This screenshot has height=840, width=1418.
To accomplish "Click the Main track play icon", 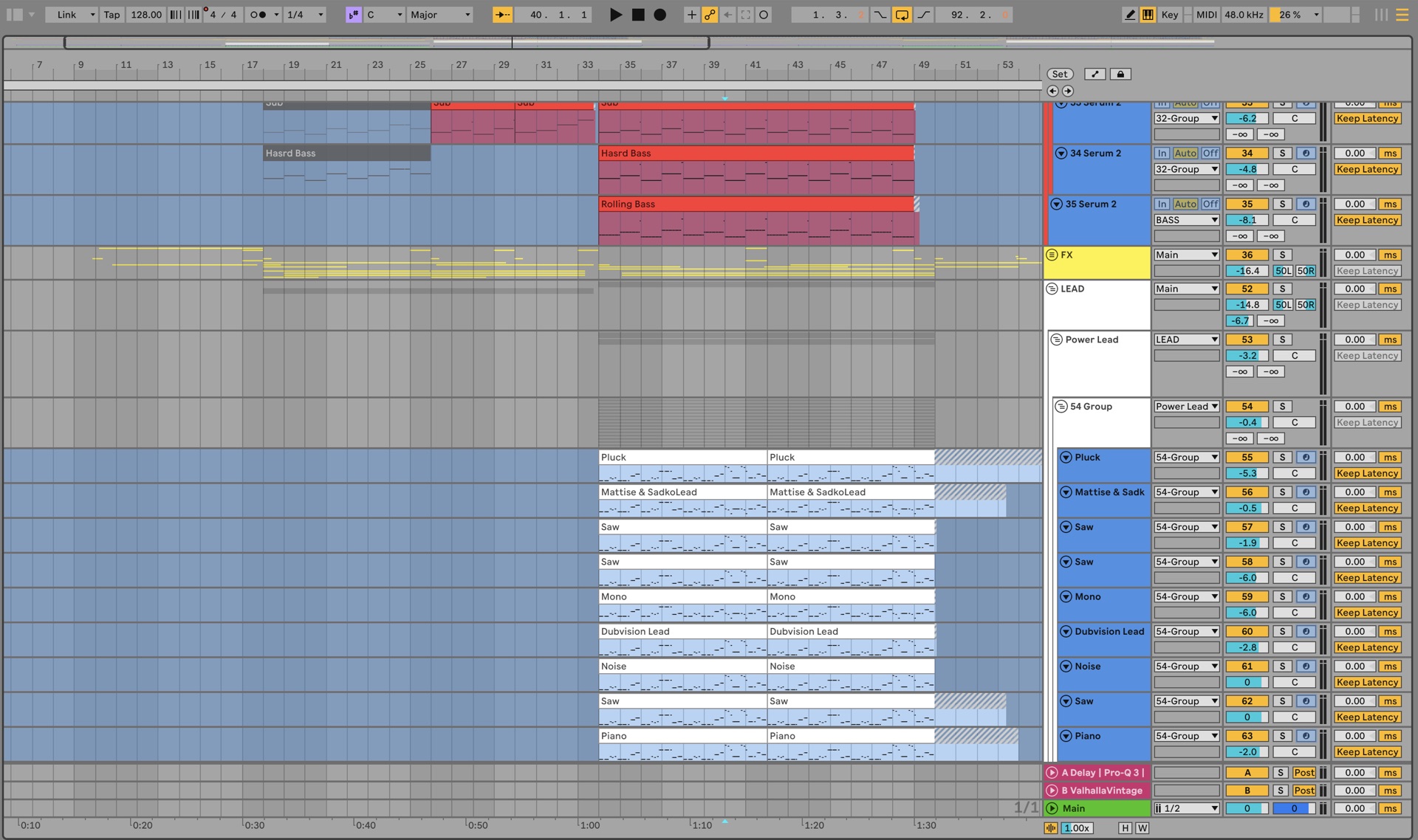I will [x=1052, y=808].
